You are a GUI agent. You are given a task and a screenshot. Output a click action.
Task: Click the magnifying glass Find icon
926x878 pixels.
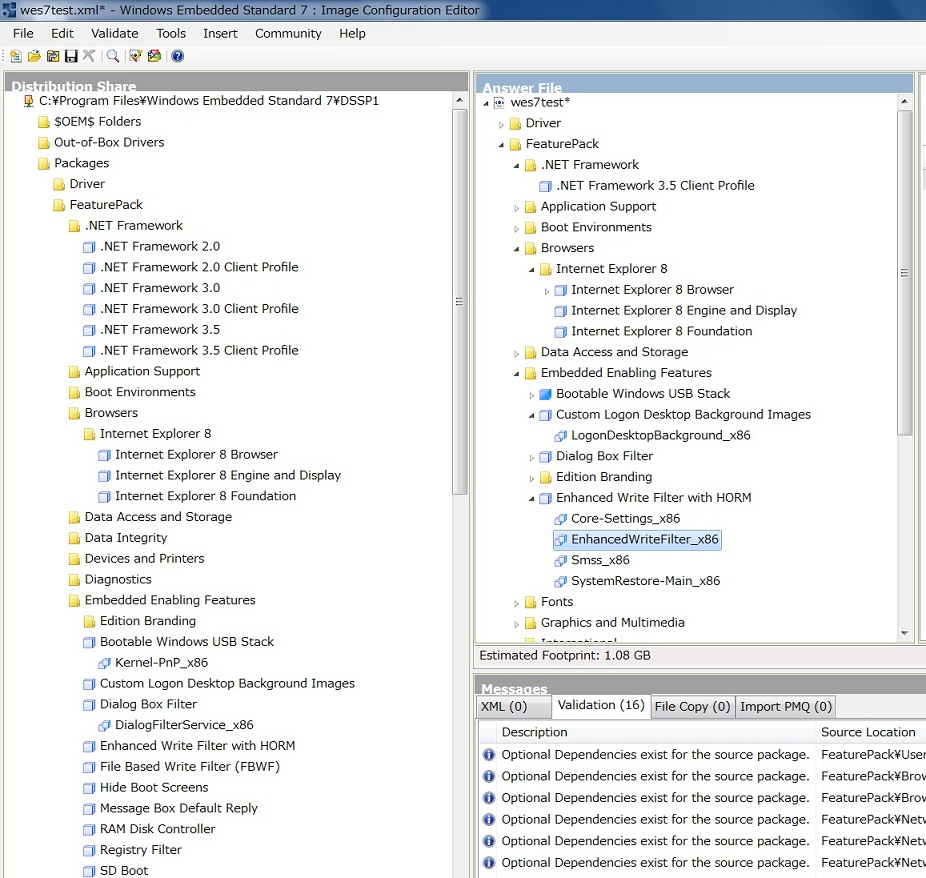(x=113, y=56)
